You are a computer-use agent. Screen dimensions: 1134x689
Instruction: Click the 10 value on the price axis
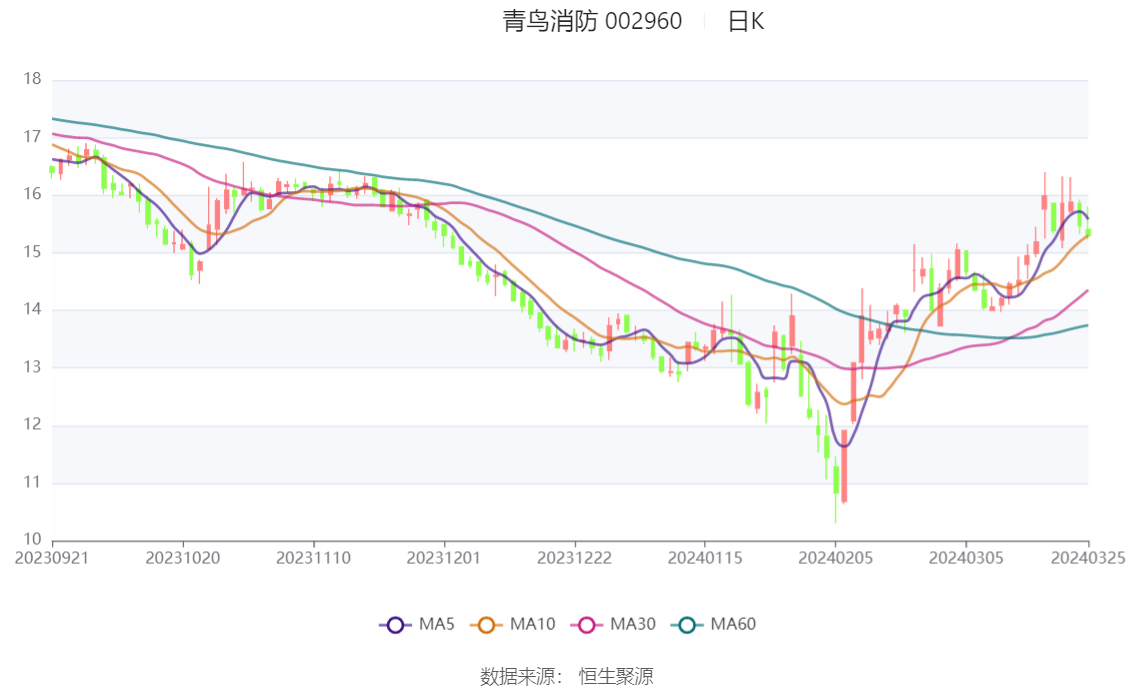(32, 541)
